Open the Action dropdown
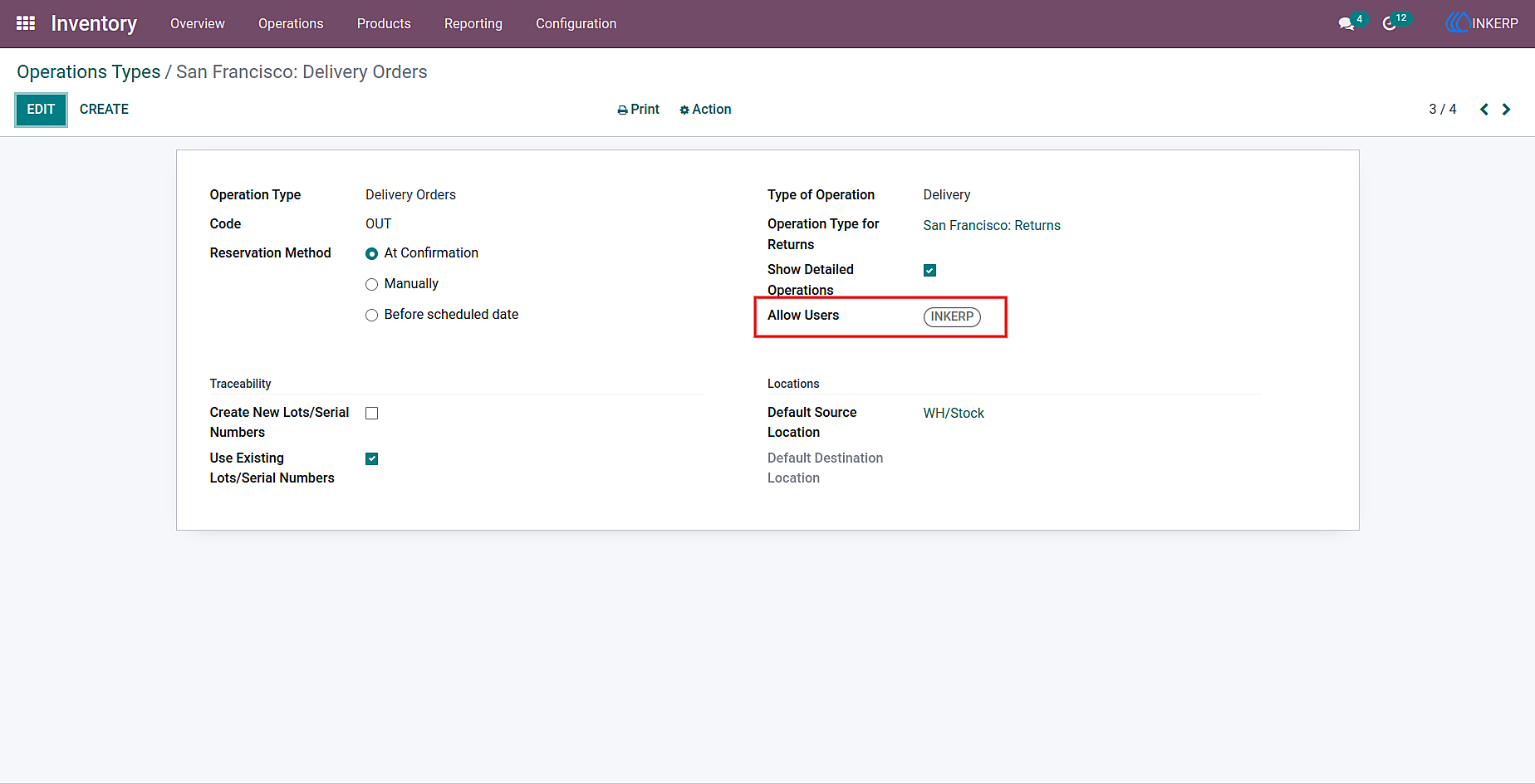 [x=705, y=110]
